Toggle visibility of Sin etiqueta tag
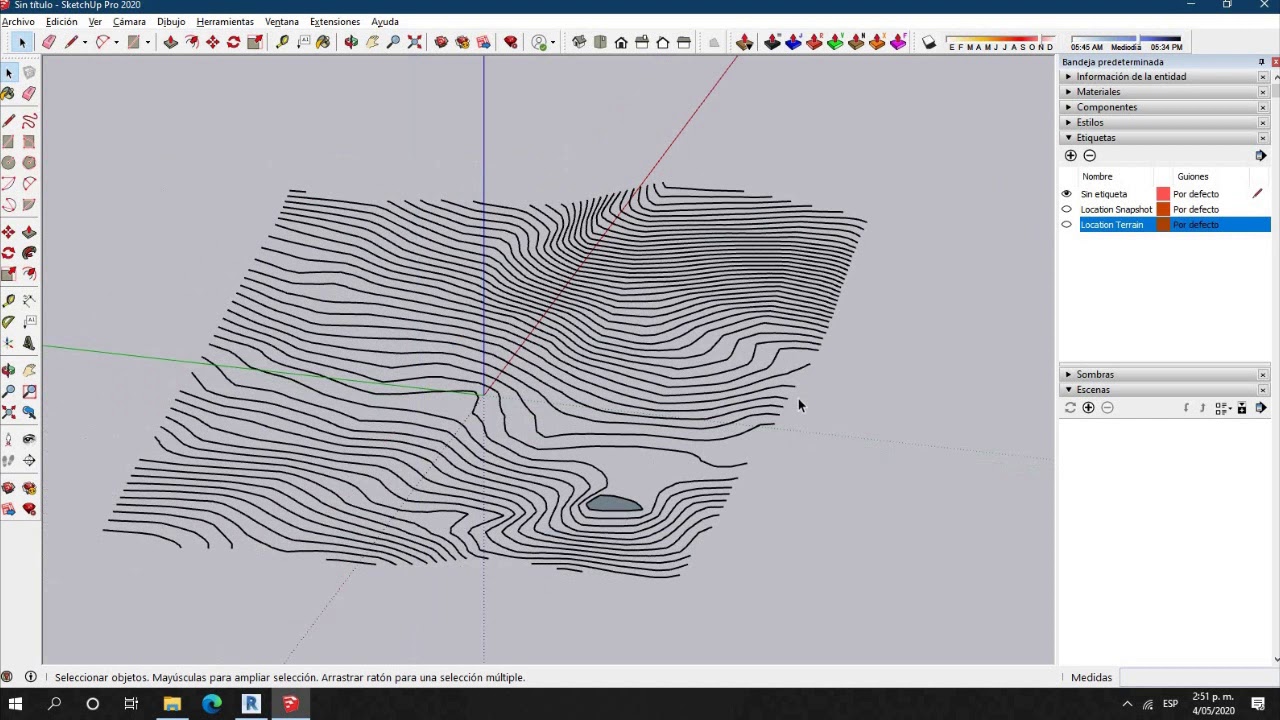This screenshot has width=1280, height=720. [x=1066, y=194]
